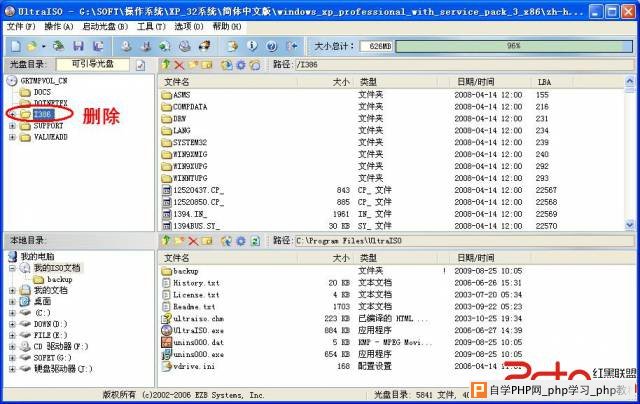This screenshot has height=404, width=640.
Task: Open the 文件(F) menu
Action: tap(21, 27)
